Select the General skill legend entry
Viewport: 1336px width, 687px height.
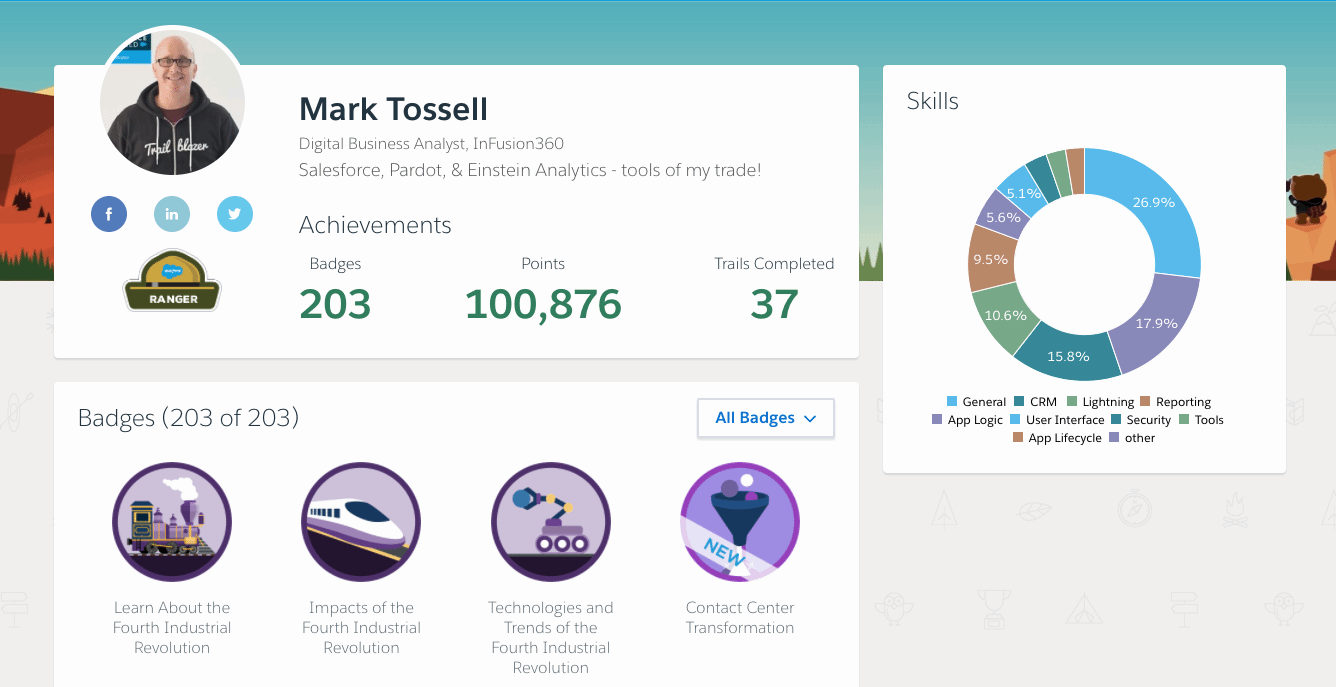(976, 401)
